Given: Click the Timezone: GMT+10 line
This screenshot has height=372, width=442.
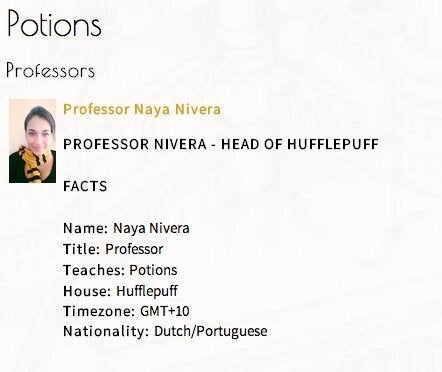Looking at the screenshot, I should (126, 311).
